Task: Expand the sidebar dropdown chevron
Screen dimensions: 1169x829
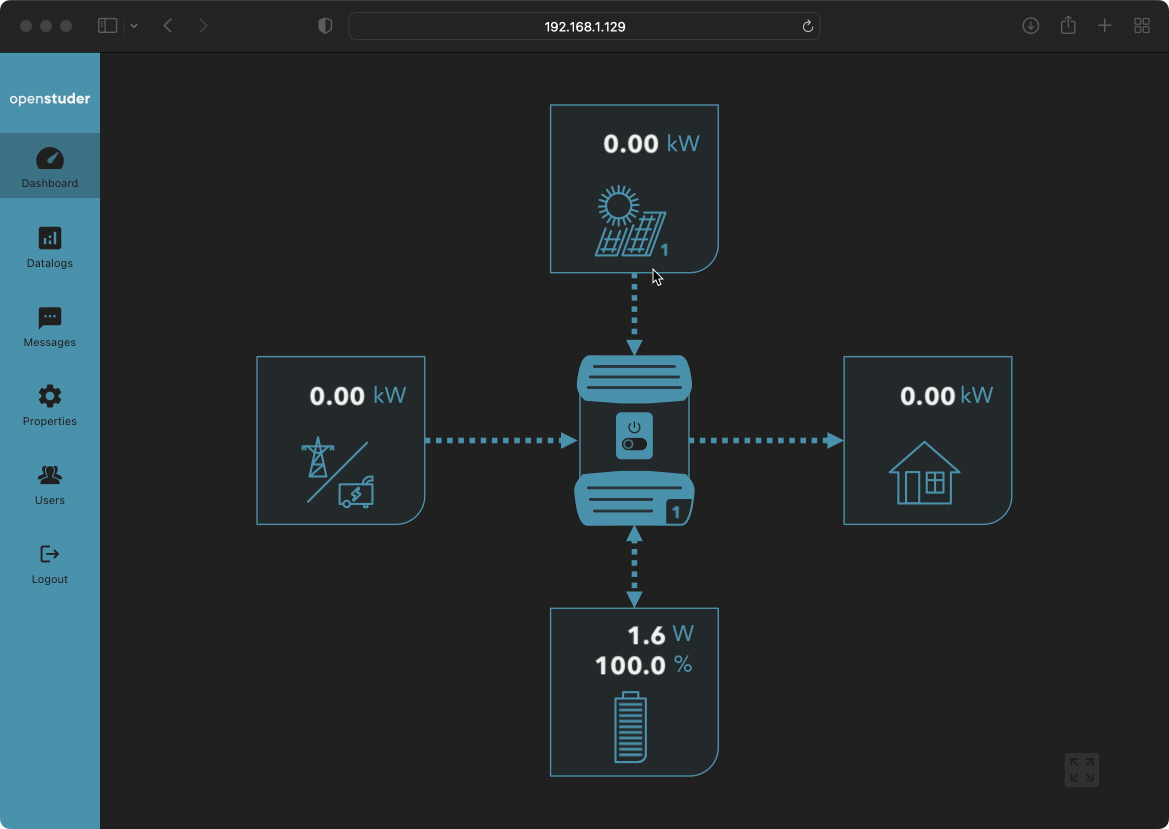Action: (x=134, y=26)
